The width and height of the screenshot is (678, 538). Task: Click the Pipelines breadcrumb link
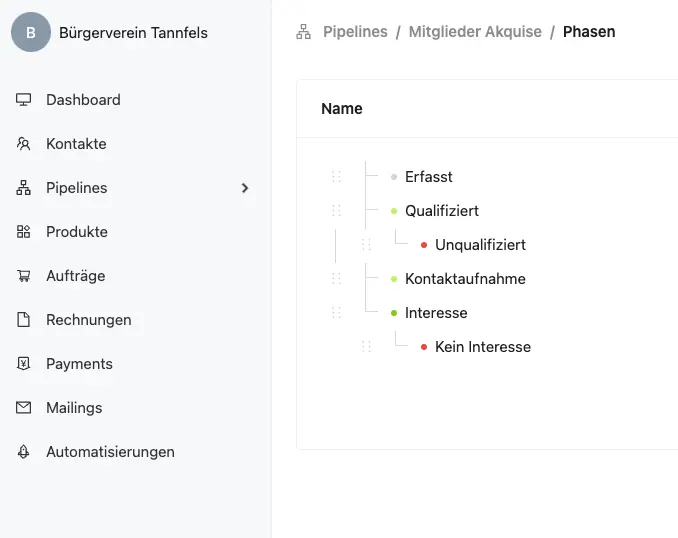[355, 32]
